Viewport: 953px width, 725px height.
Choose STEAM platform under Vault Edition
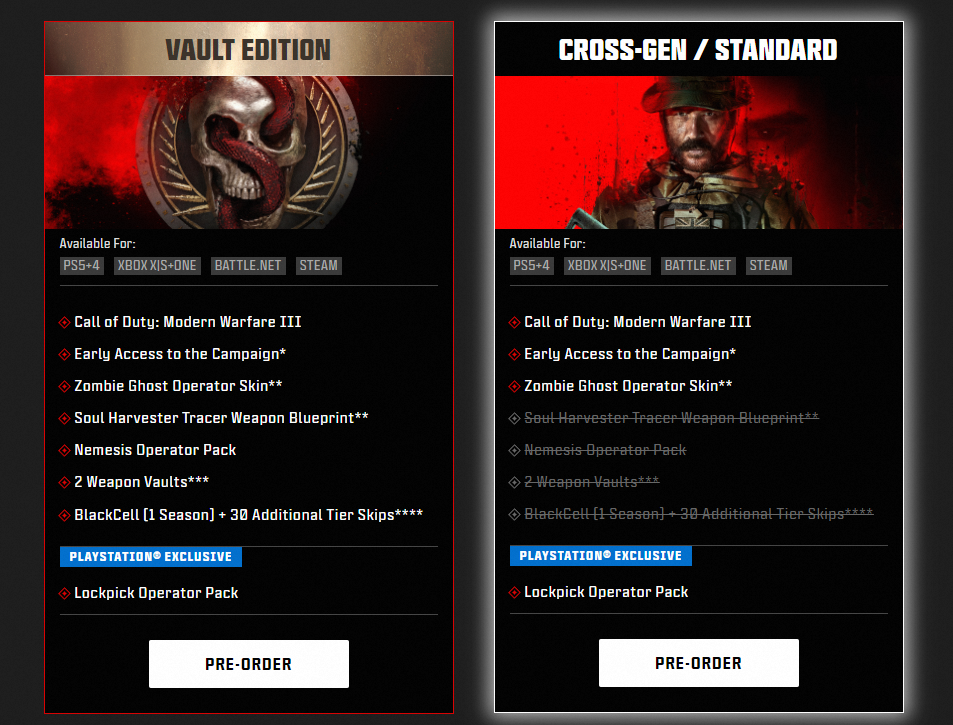[318, 266]
